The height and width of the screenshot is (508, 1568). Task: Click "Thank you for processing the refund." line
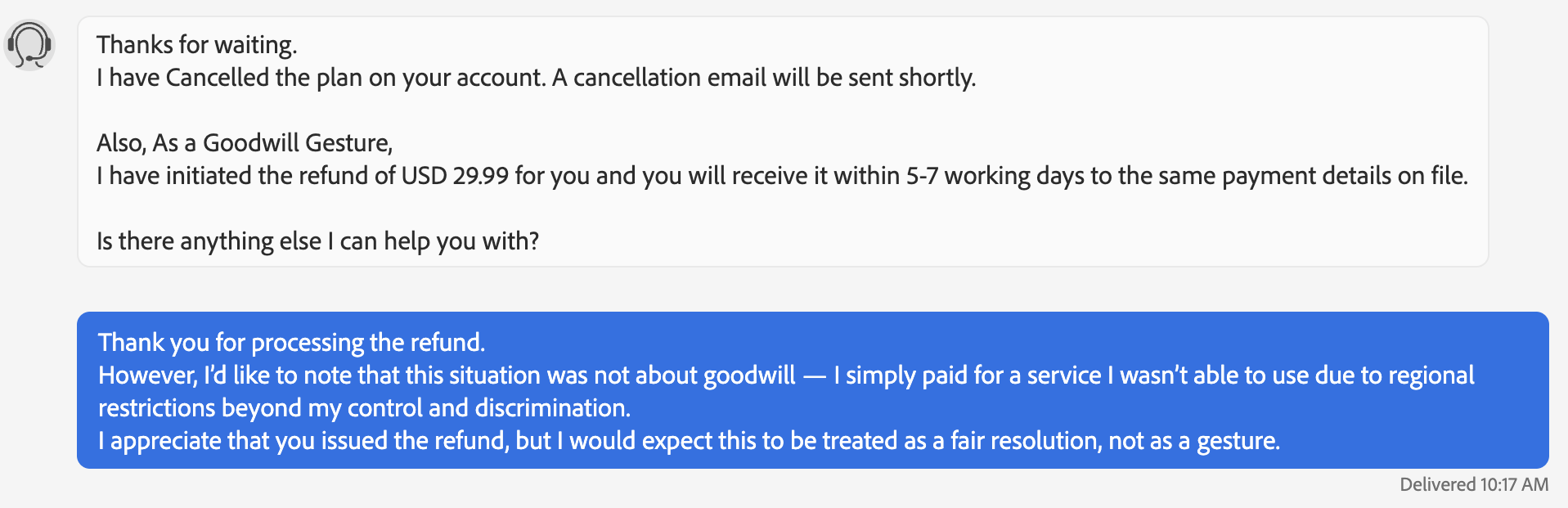click(291, 342)
